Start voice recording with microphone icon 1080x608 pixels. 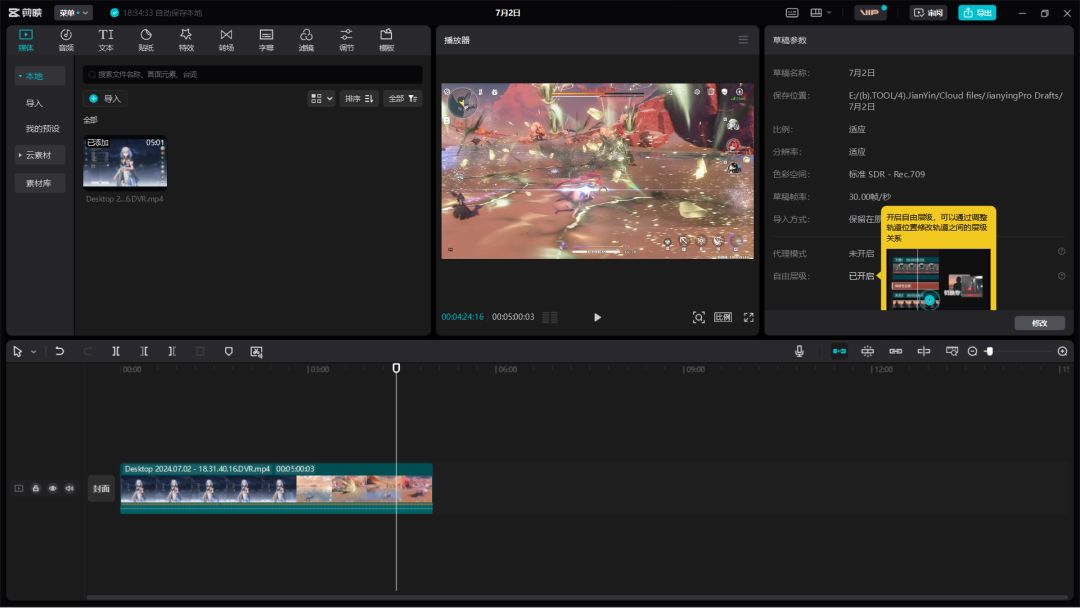click(799, 351)
